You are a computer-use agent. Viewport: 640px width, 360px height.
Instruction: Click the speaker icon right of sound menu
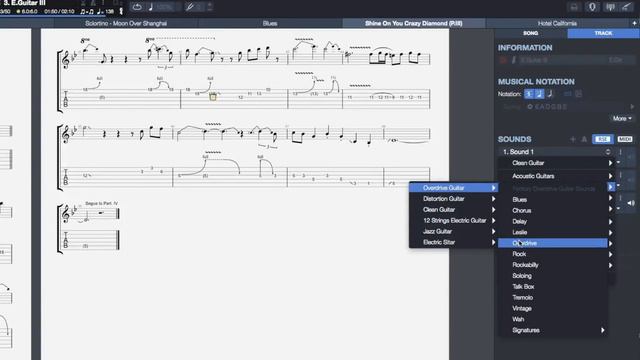click(x=631, y=203)
